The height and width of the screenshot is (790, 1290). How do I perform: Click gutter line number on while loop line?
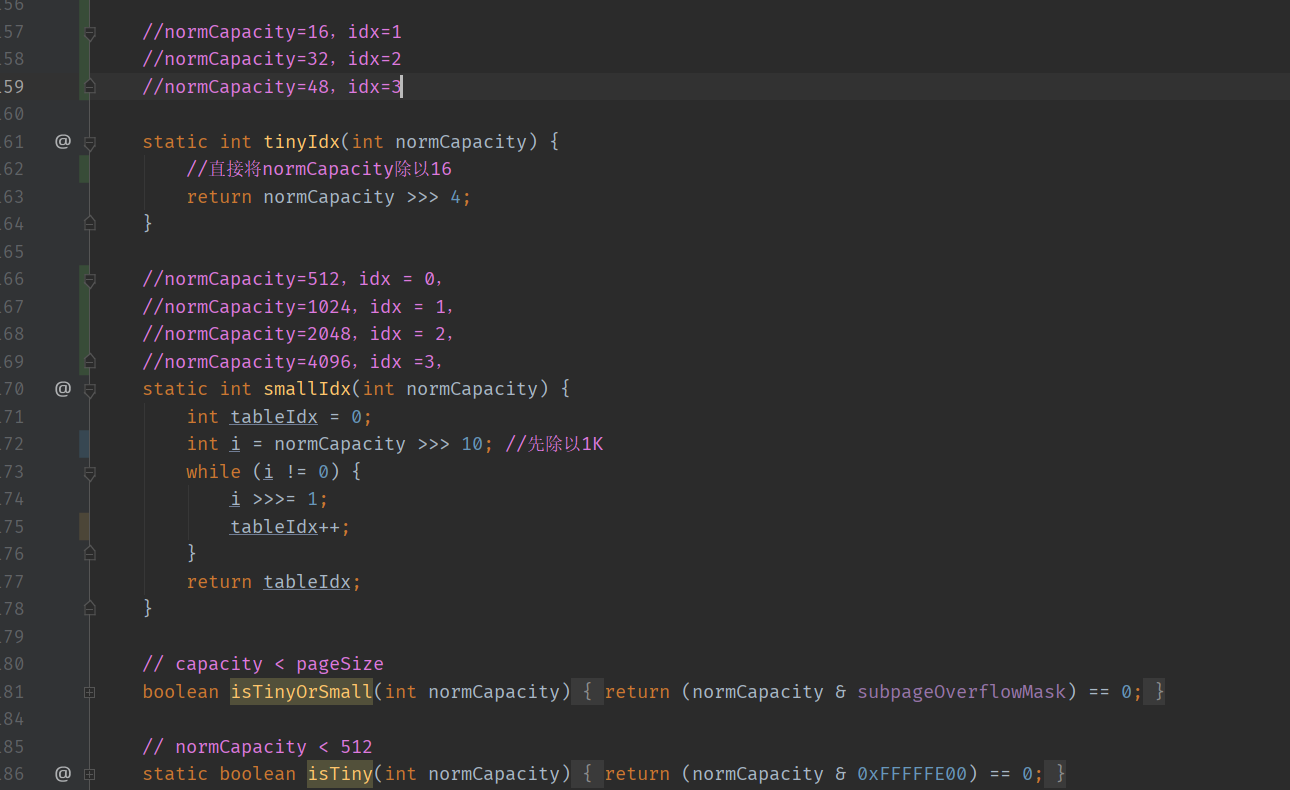coord(12,471)
